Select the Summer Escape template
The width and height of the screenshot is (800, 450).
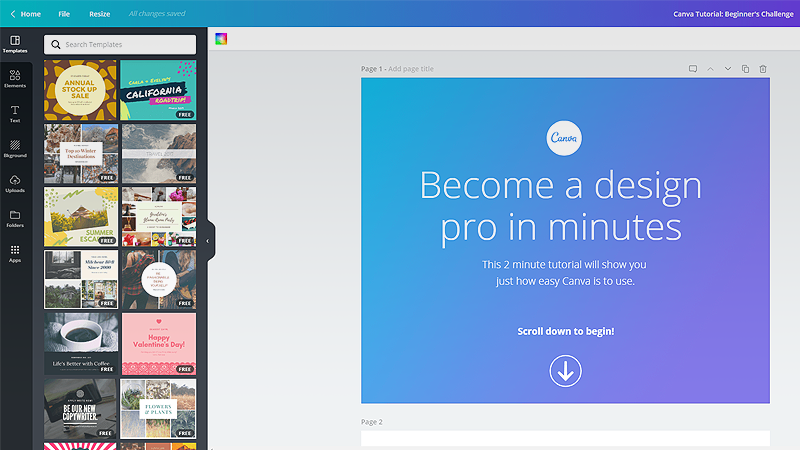(x=81, y=216)
